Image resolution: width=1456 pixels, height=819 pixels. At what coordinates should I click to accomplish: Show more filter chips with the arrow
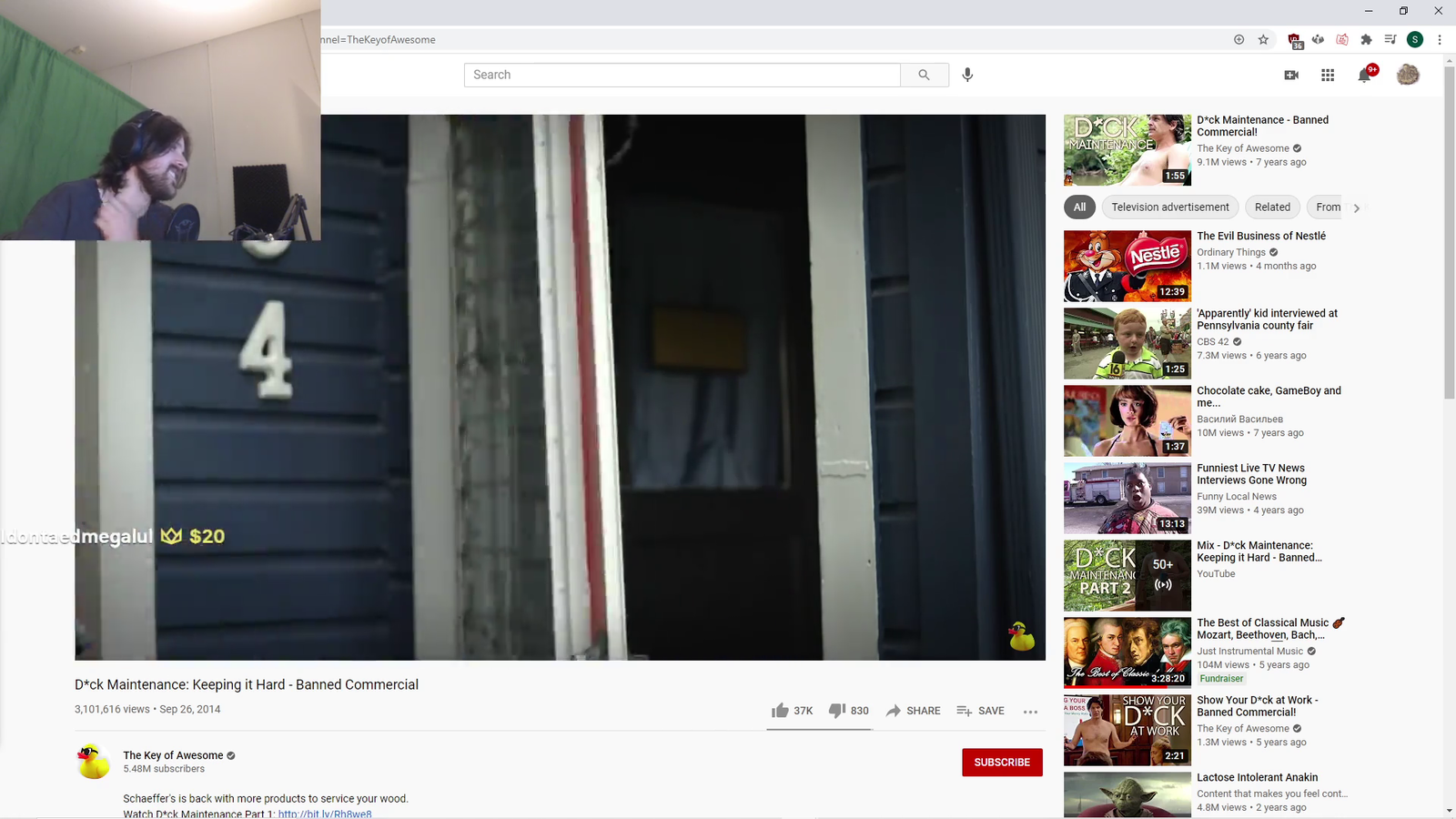click(x=1357, y=208)
